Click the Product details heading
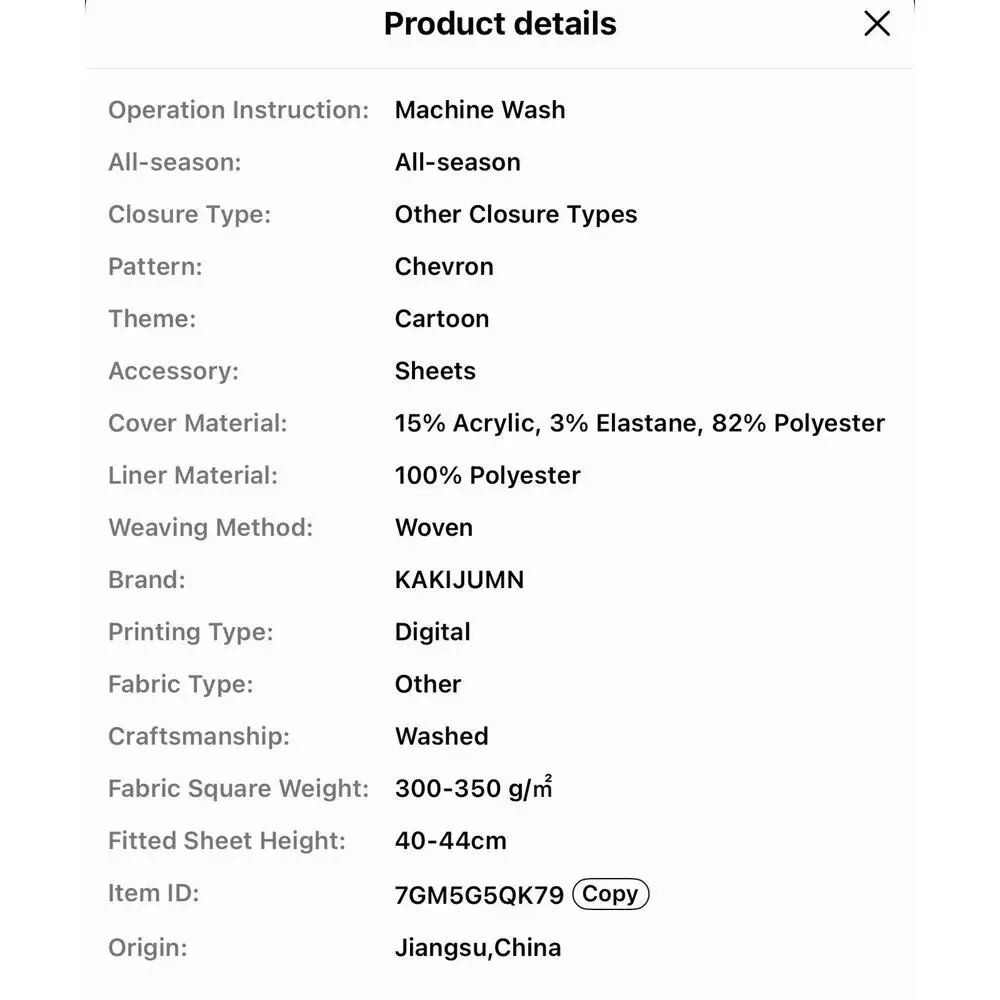The width and height of the screenshot is (1000, 1000). (x=500, y=24)
